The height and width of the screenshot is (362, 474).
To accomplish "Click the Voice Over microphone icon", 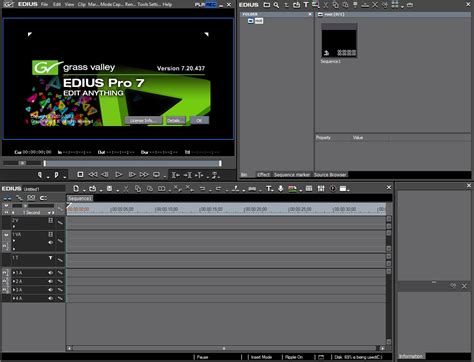I will tap(281, 189).
